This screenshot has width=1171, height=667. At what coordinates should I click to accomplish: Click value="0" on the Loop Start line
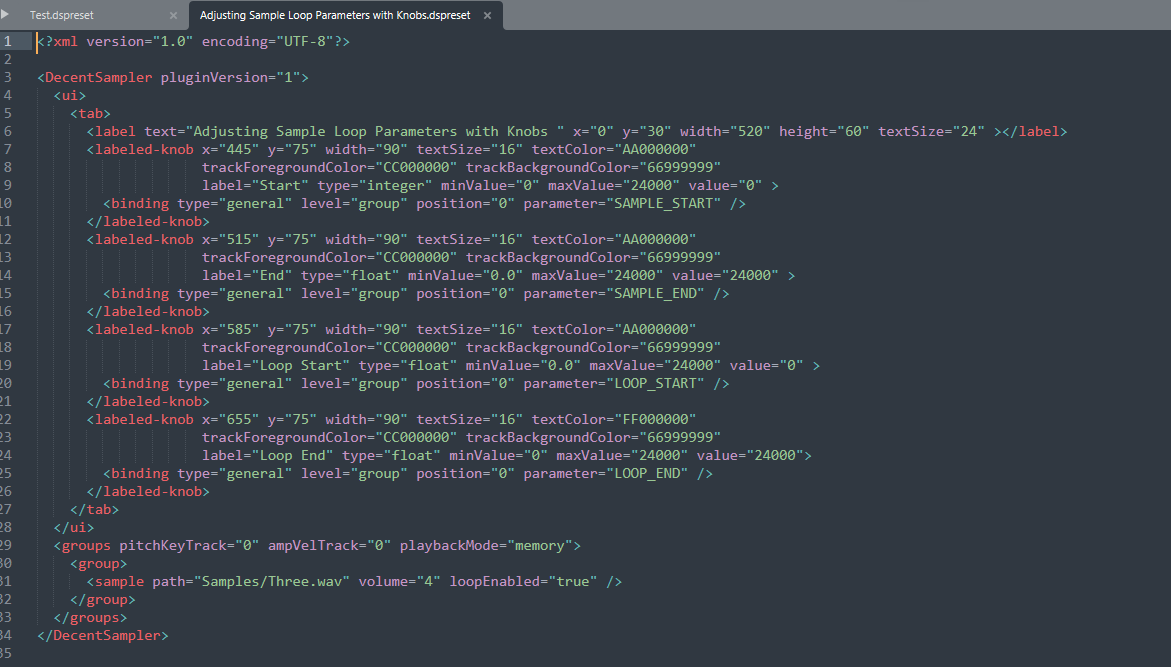click(766, 365)
